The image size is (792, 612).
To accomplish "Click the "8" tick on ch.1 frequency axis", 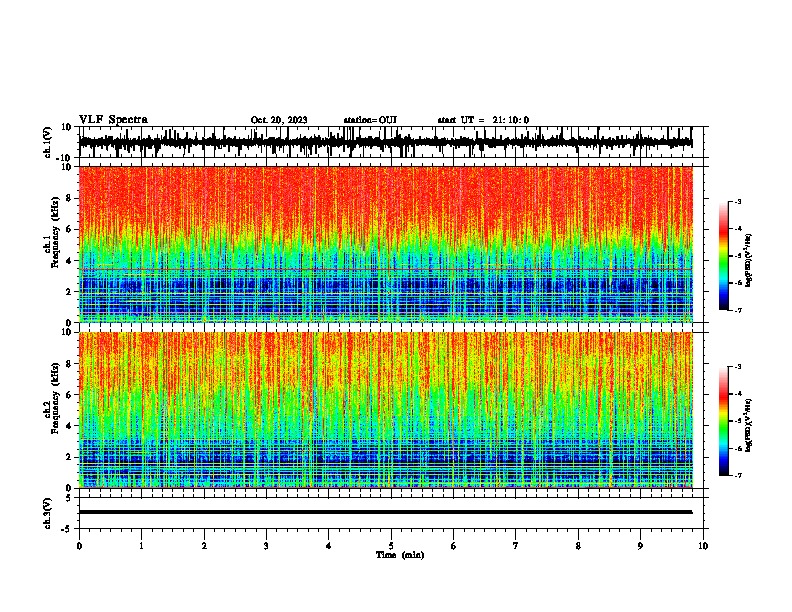I will click(x=69, y=198).
